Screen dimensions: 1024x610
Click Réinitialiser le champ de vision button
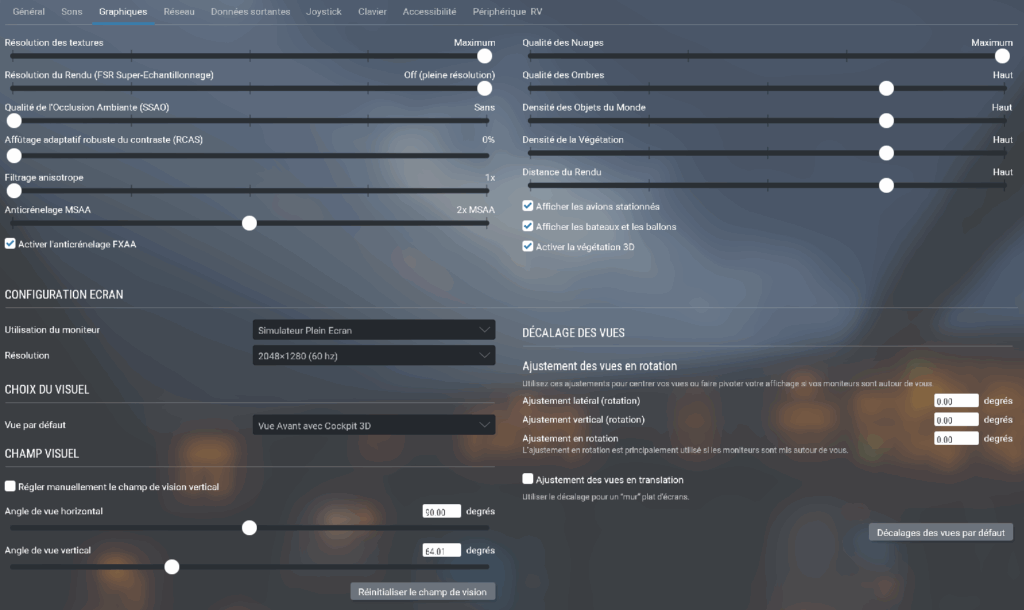click(422, 592)
